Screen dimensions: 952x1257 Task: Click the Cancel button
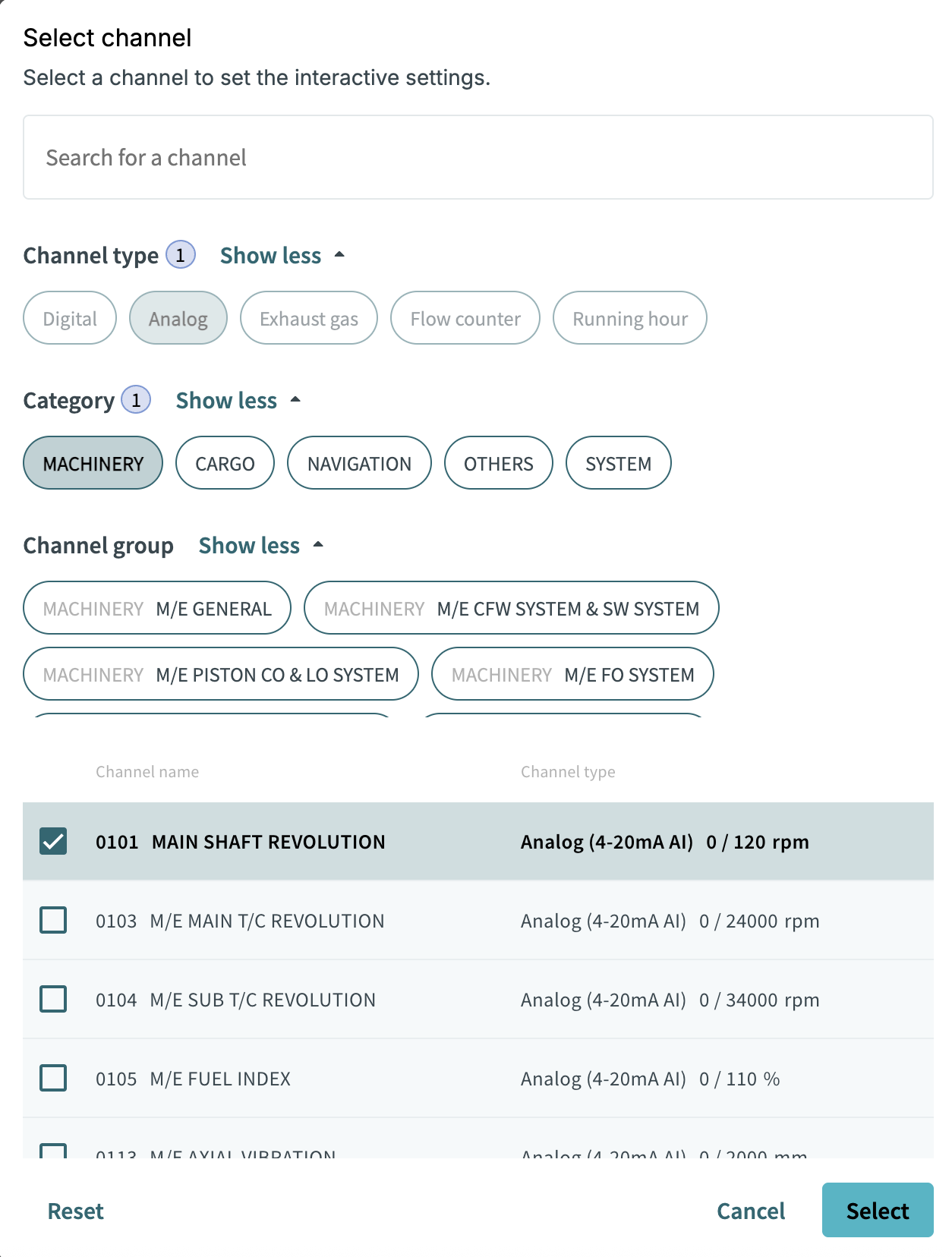pyautogui.click(x=751, y=1211)
